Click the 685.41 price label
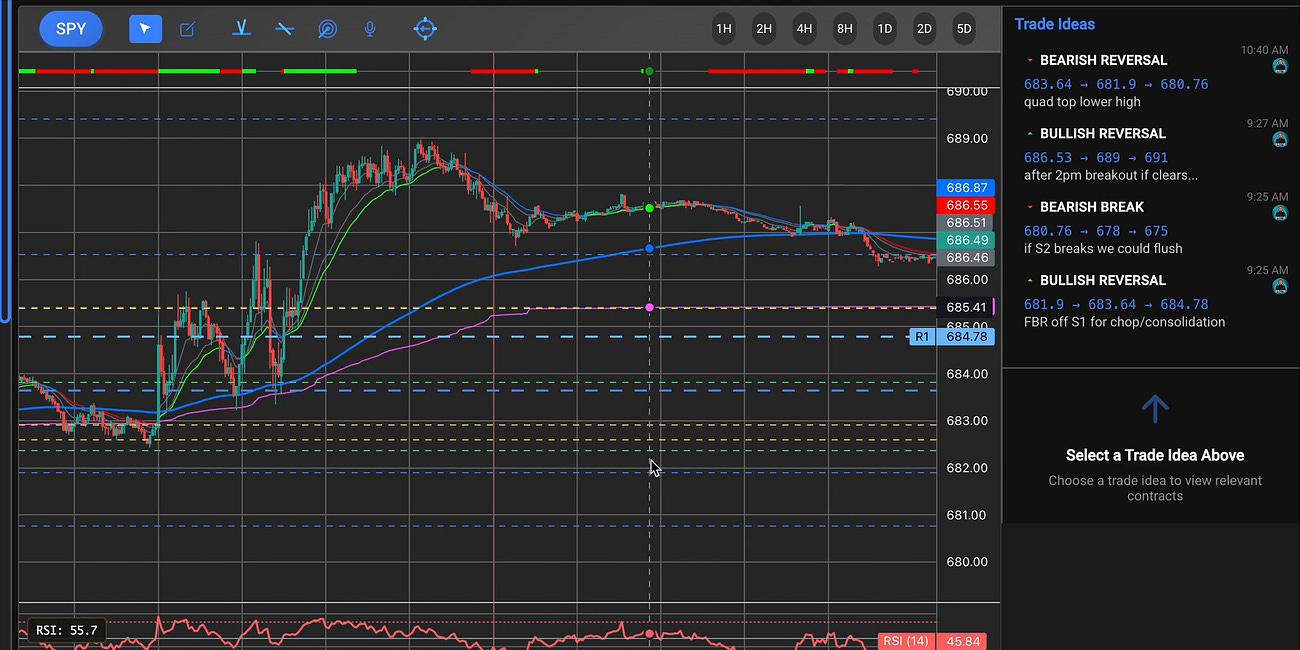 [x=967, y=307]
